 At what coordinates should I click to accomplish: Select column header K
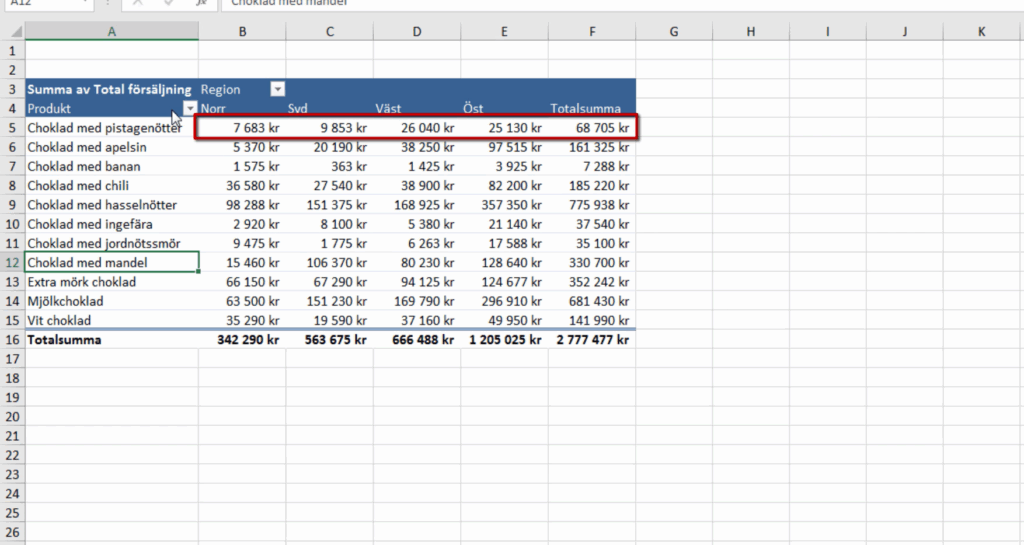pos(981,32)
